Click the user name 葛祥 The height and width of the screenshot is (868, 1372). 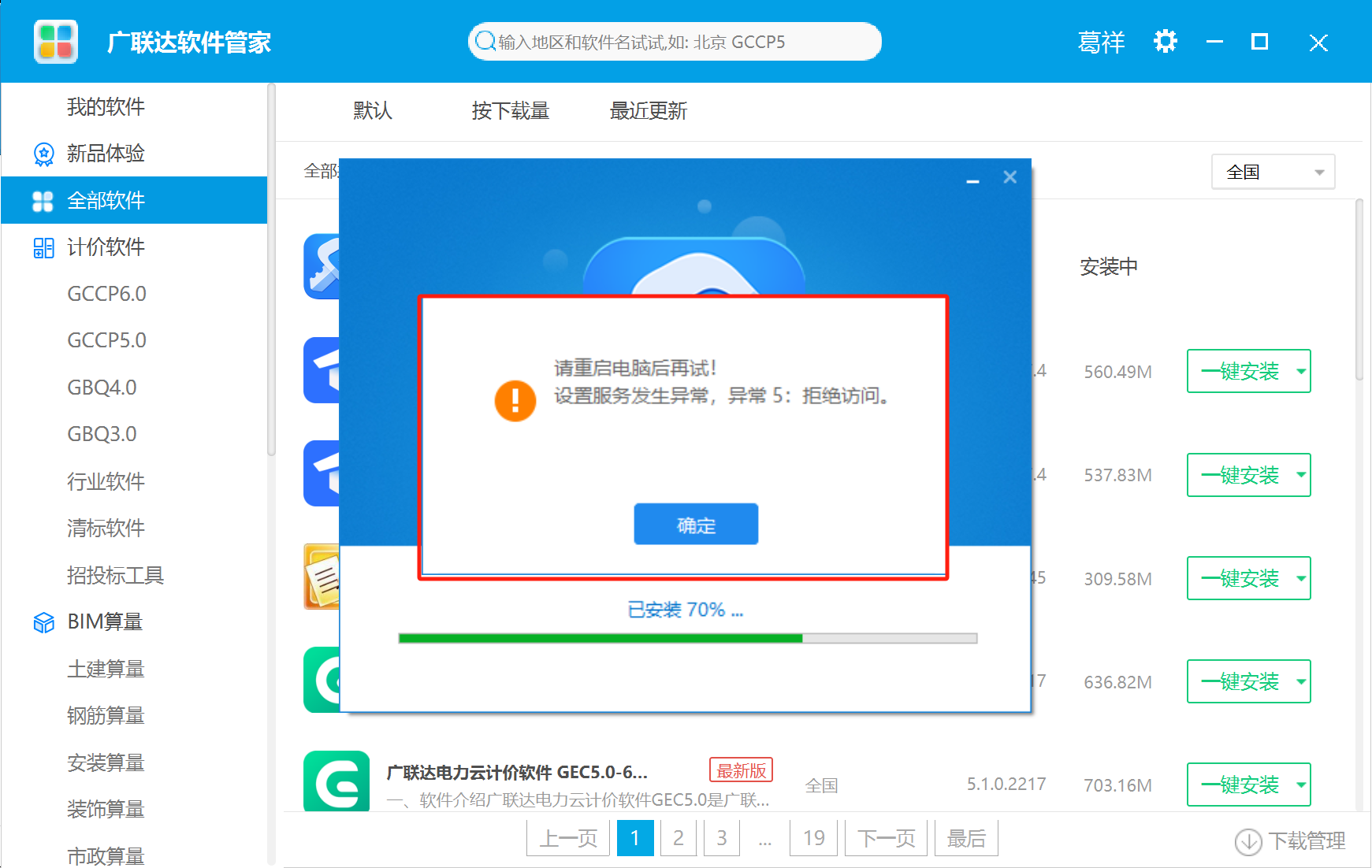coord(1101,42)
